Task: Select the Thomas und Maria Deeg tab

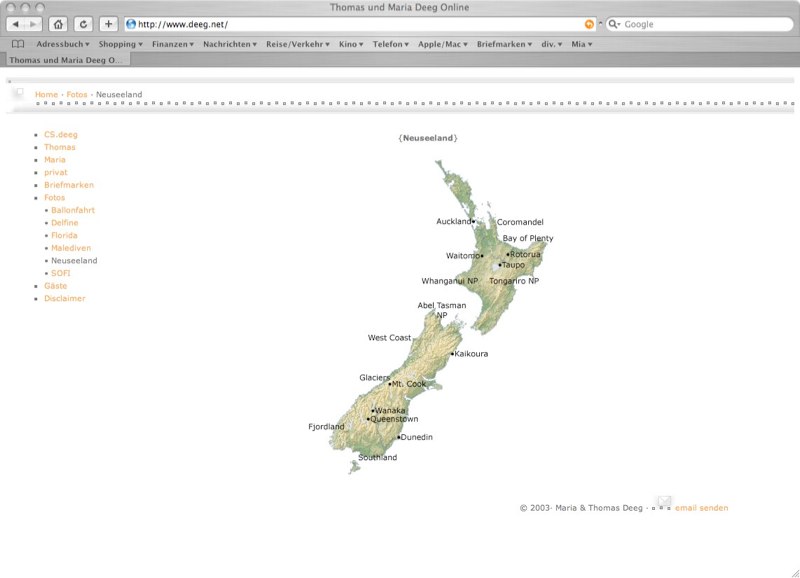Action: (67, 60)
